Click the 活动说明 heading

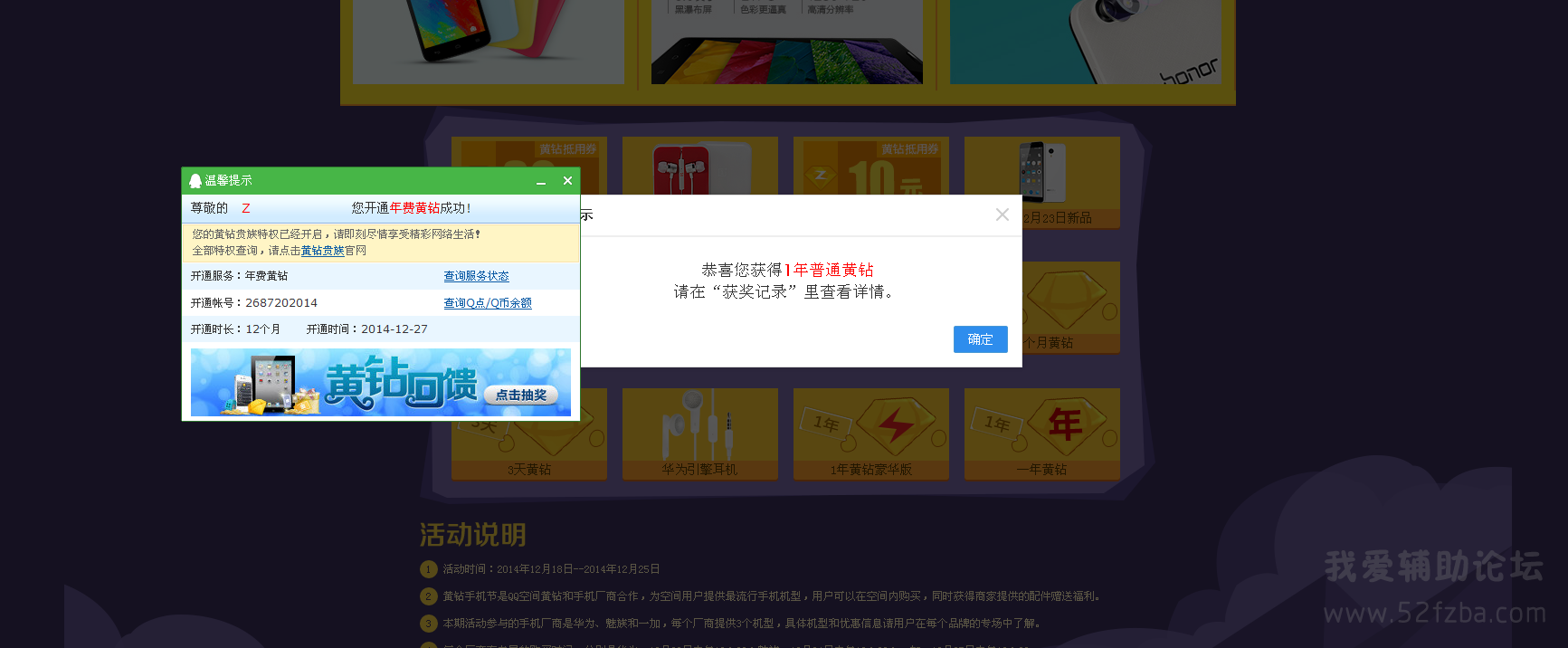472,535
